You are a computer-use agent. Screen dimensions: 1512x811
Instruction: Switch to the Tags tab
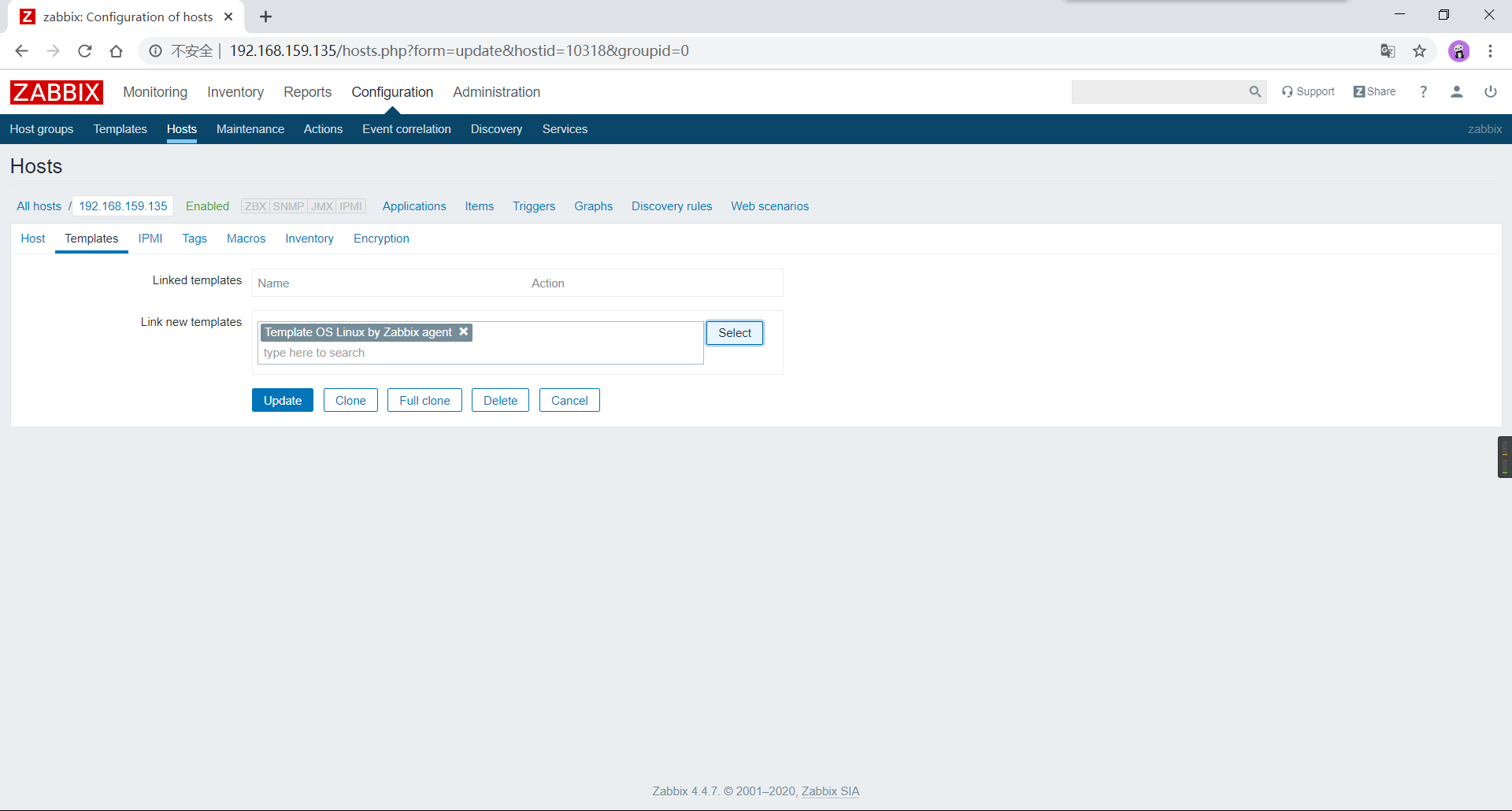tap(195, 239)
